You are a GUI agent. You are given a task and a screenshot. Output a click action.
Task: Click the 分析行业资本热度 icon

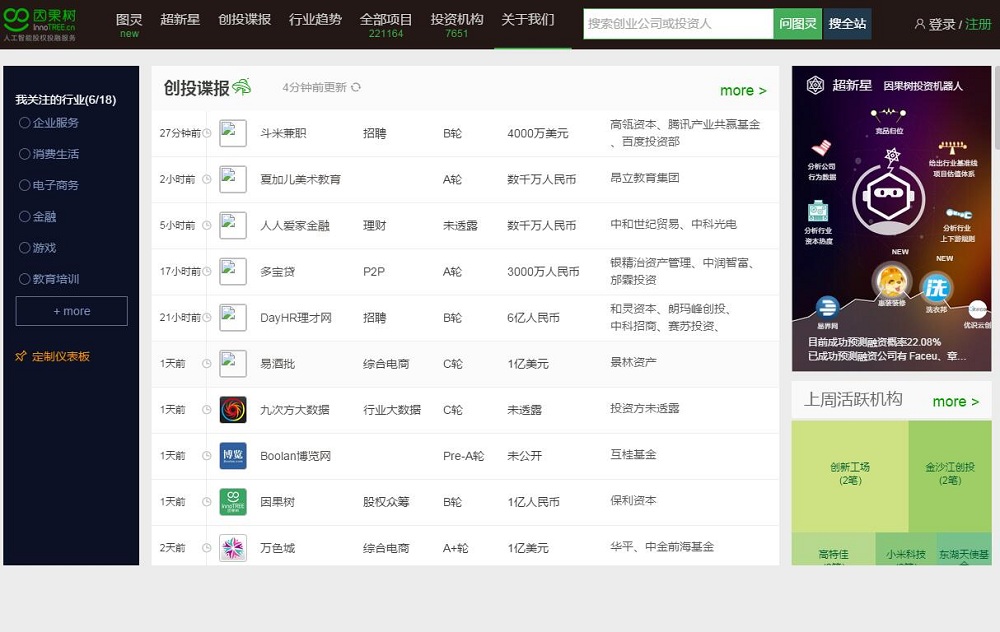pos(818,210)
